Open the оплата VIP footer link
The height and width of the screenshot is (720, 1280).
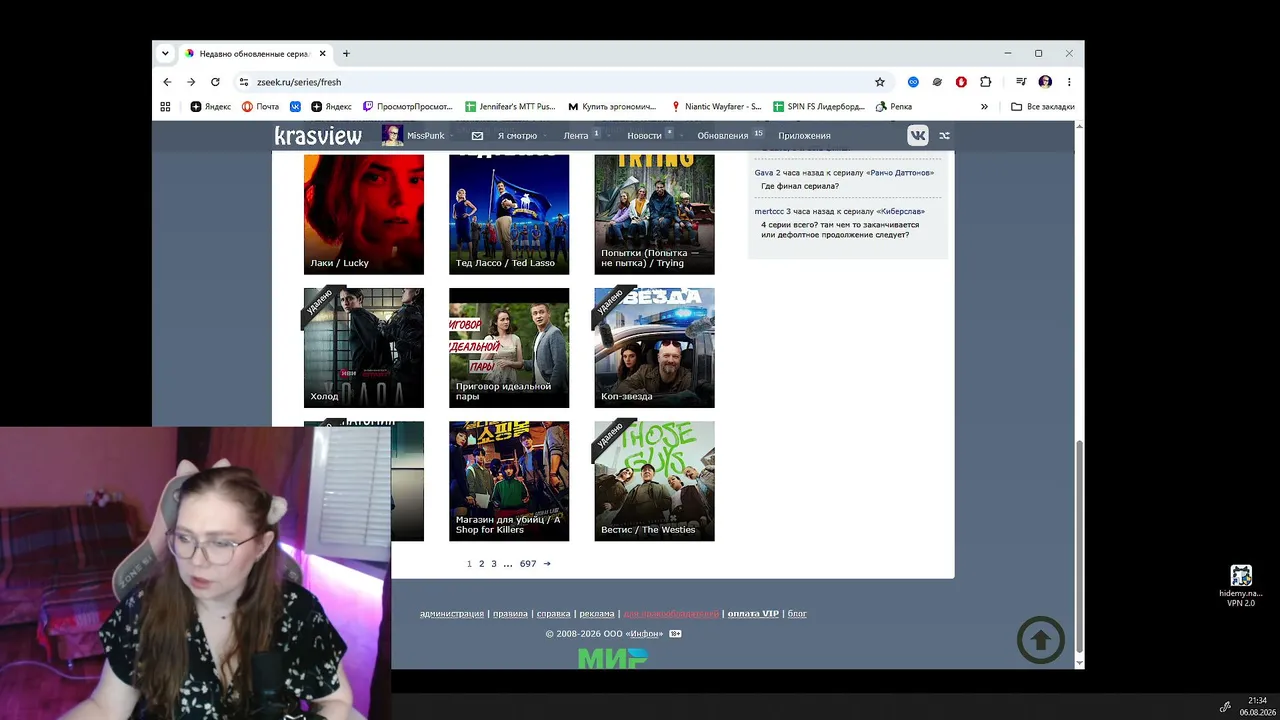click(x=753, y=614)
